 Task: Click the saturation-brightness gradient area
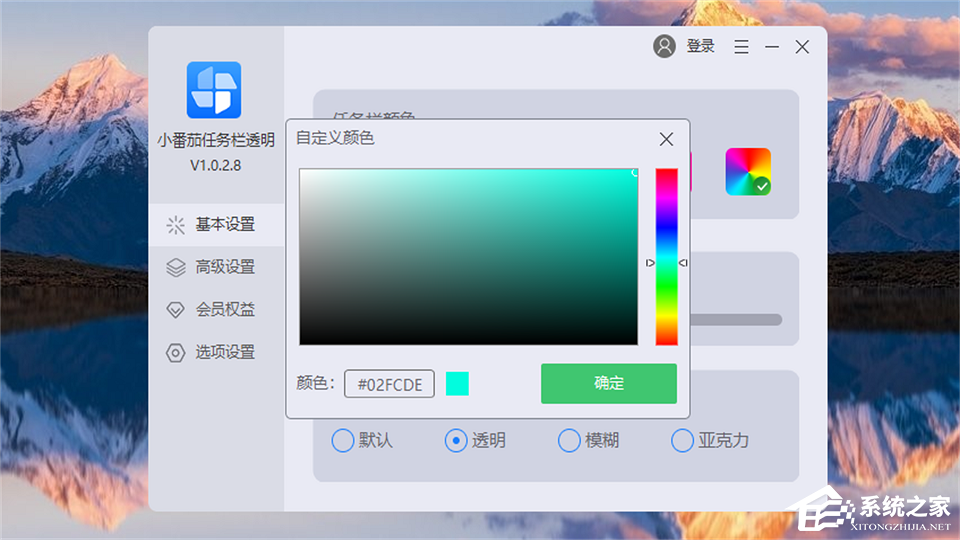(x=468, y=257)
